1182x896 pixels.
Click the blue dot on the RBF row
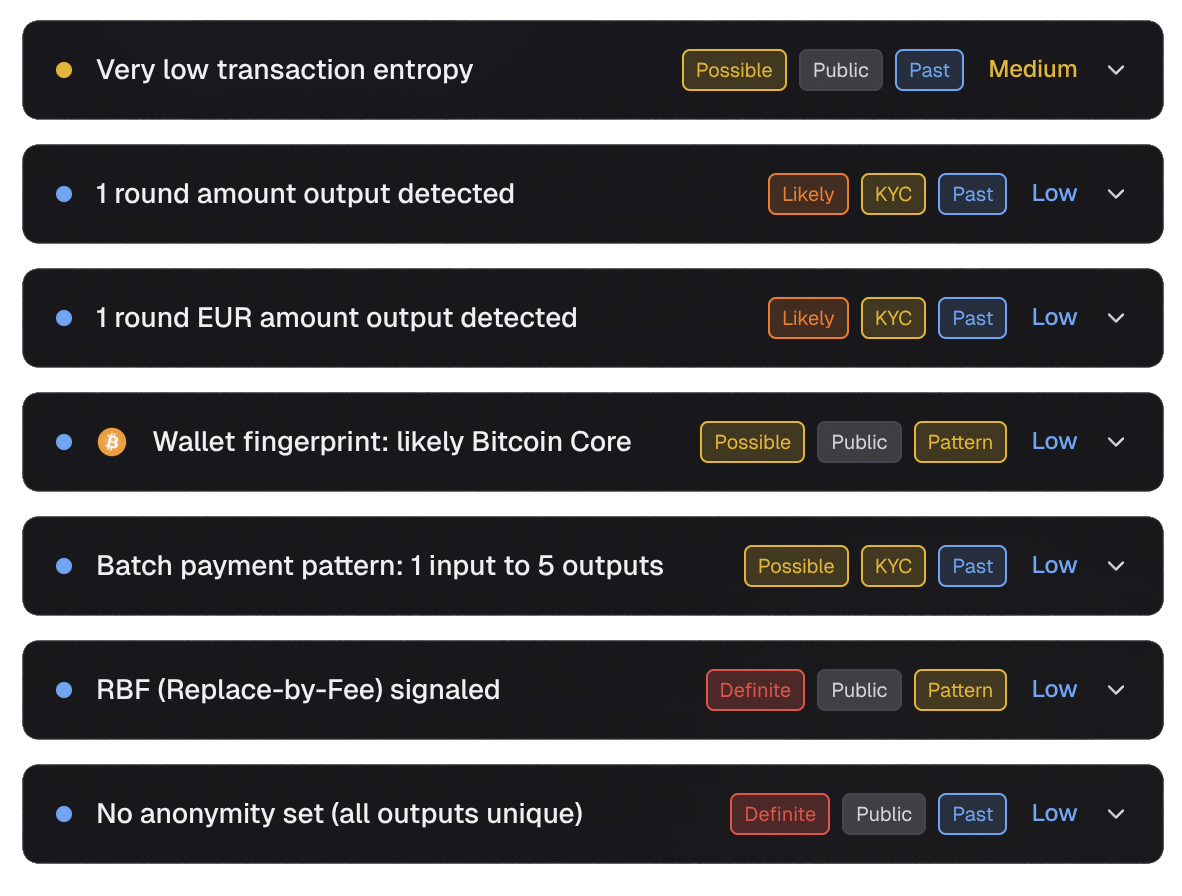pos(64,690)
